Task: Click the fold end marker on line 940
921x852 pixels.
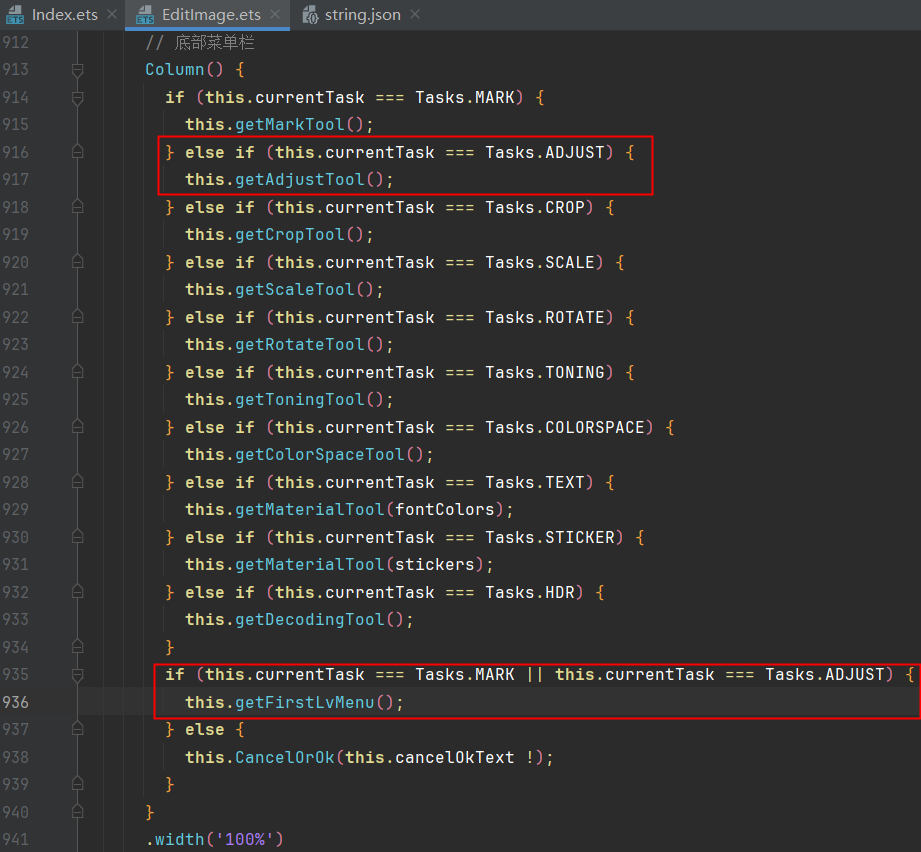Action: pos(78,812)
